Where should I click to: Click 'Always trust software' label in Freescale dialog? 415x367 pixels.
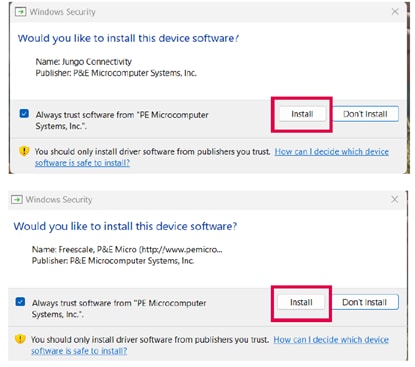[x=119, y=309]
